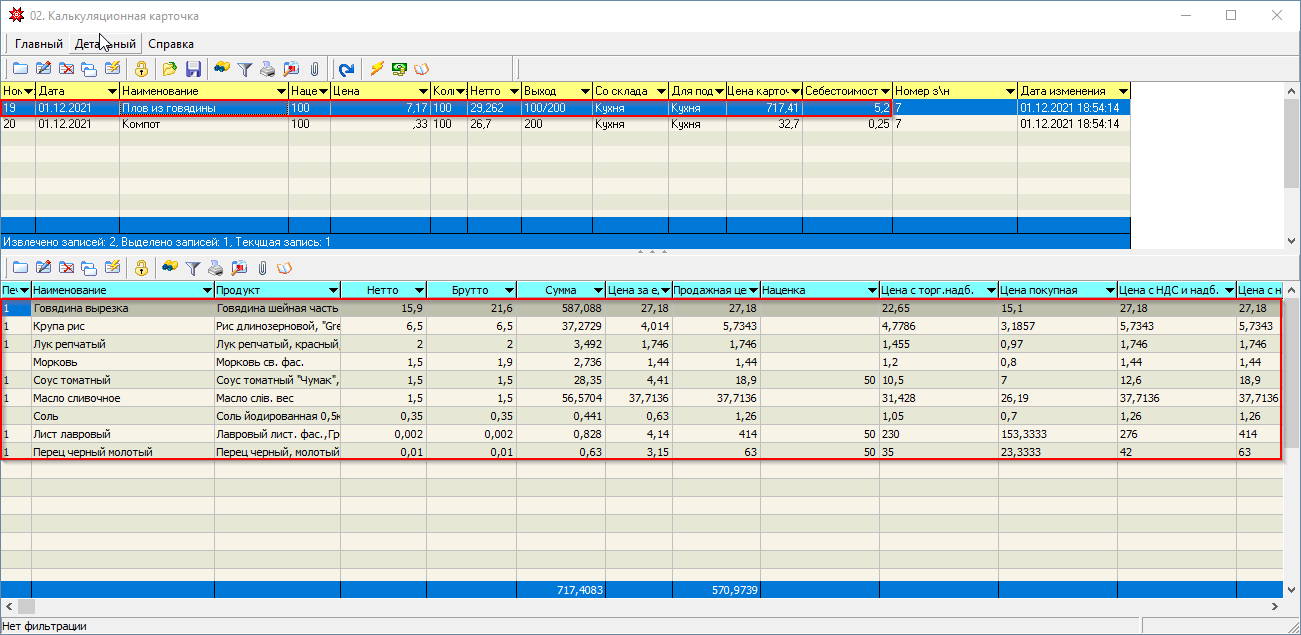
Task: Click the refresh arrow in the top toolbar
Action: (347, 69)
